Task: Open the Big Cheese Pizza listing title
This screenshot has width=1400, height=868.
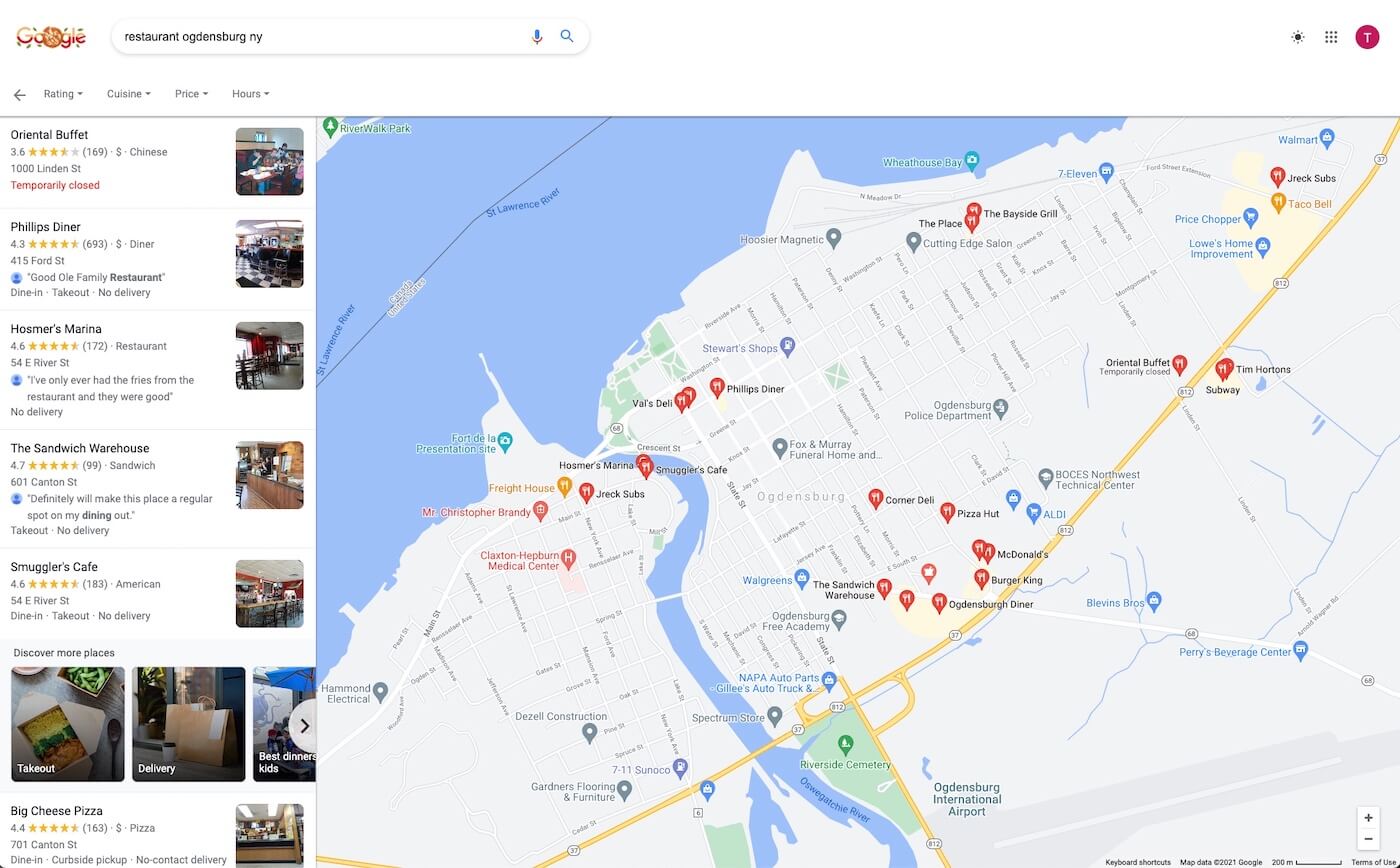Action: click(56, 811)
